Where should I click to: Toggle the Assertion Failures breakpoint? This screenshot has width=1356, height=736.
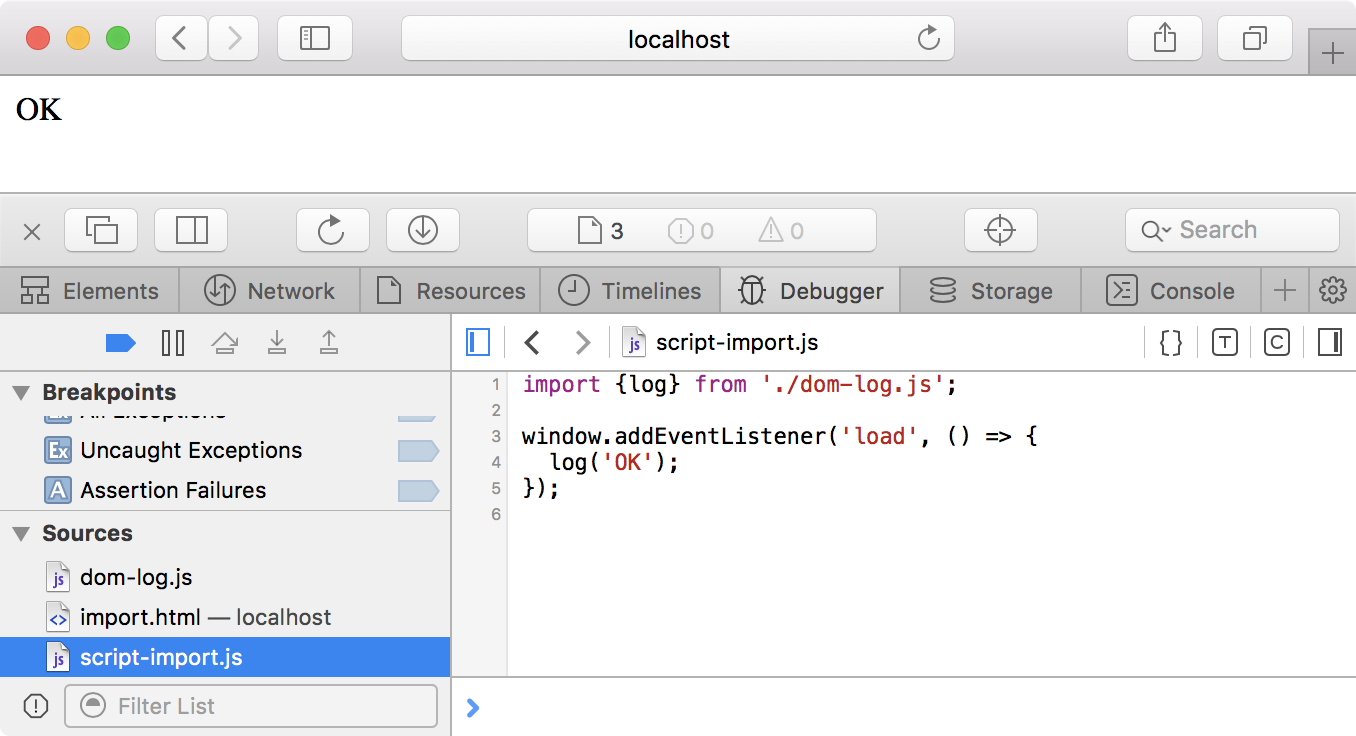pyautogui.click(x=417, y=491)
